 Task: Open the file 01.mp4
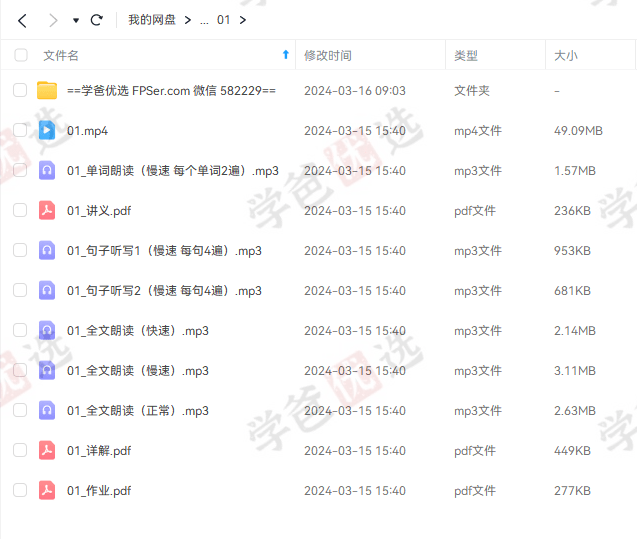(x=87, y=131)
